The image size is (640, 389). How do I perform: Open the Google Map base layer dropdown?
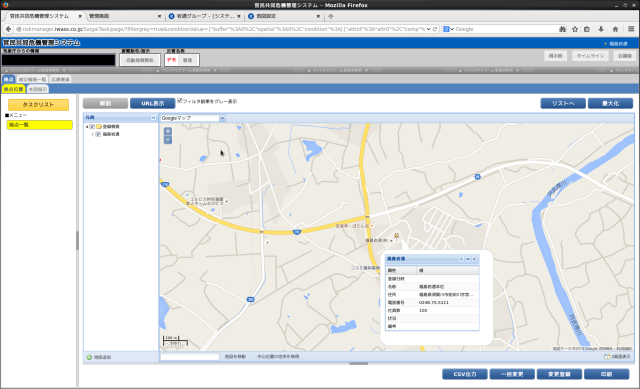[193, 118]
